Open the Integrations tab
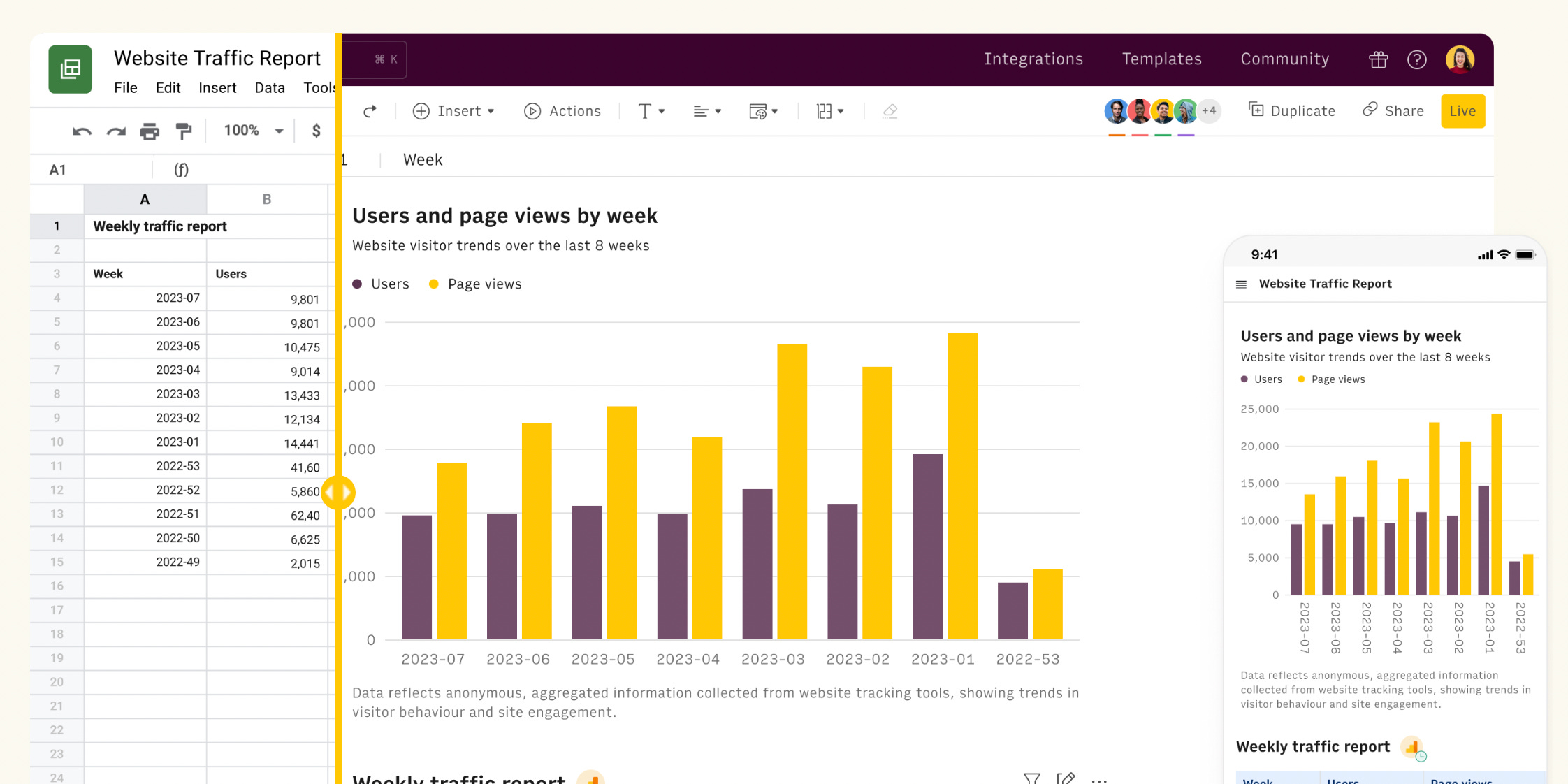Image resolution: width=1568 pixels, height=784 pixels. coord(1033,59)
